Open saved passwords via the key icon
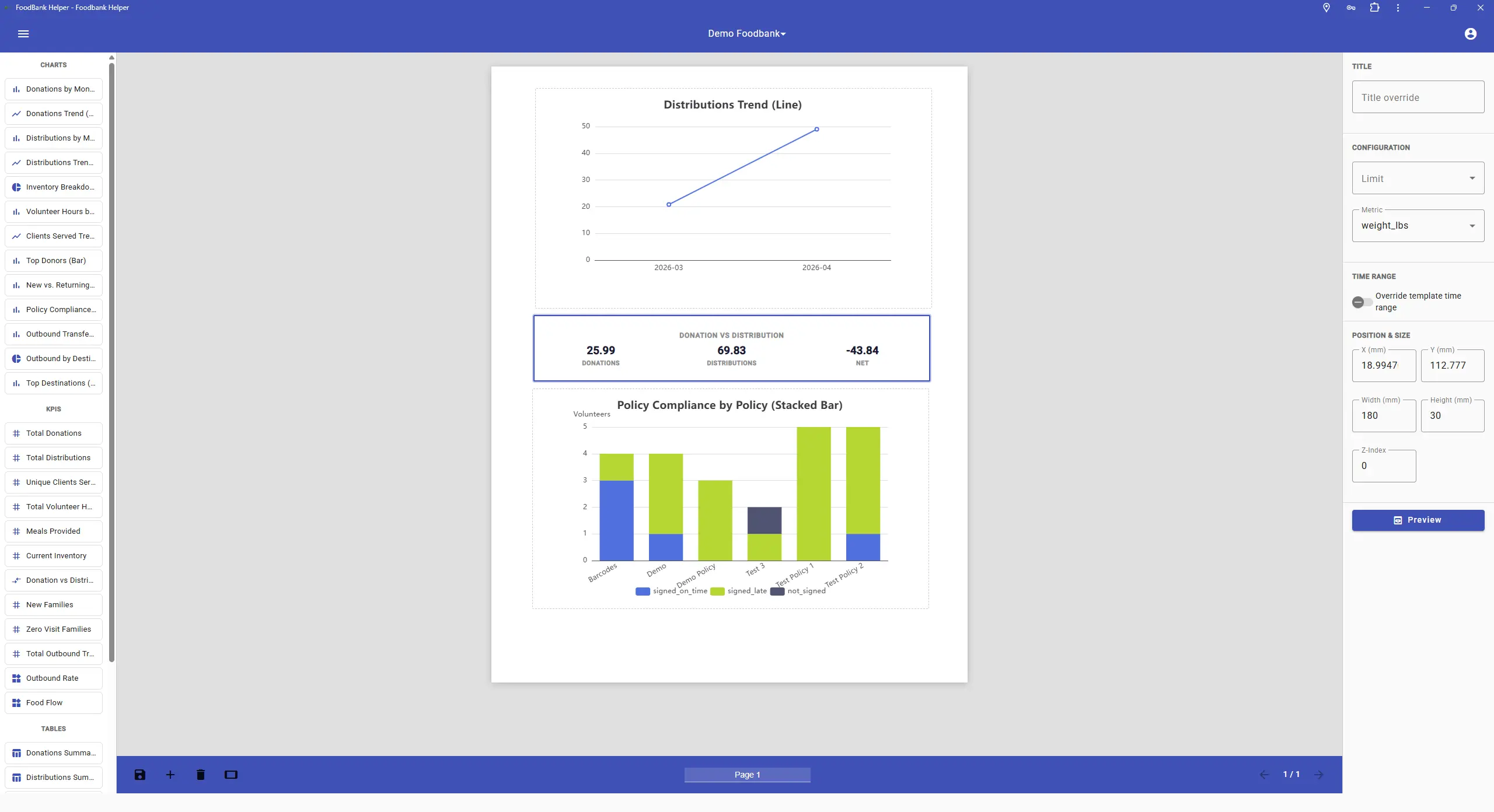The height and width of the screenshot is (812, 1494). tap(1350, 7)
